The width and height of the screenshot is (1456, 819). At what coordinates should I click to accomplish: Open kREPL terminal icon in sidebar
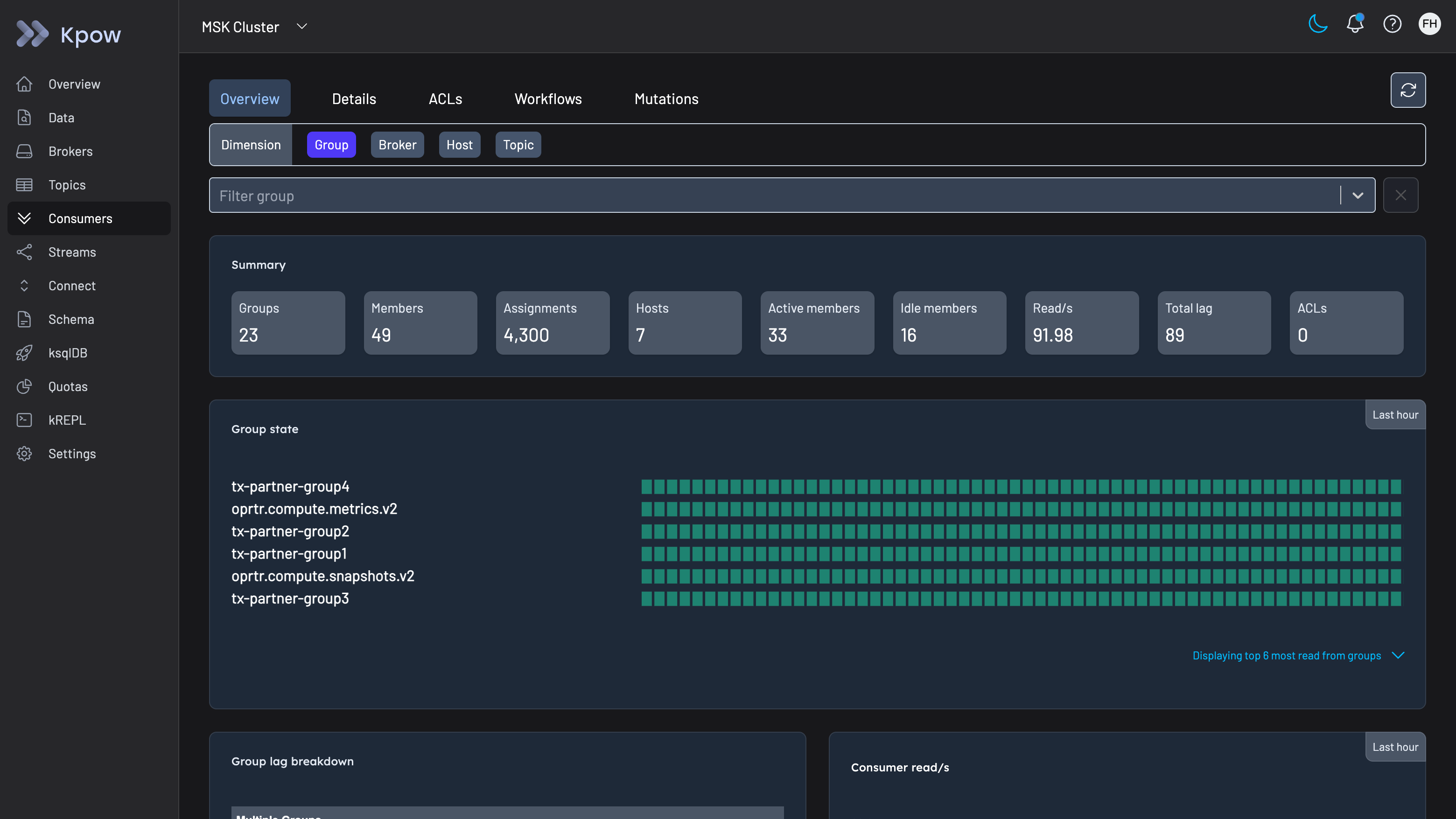(24, 420)
